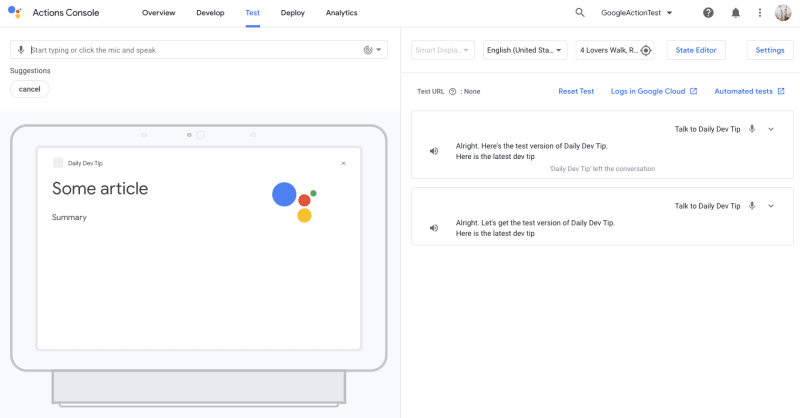The image size is (800, 418).
Task: Click mic icon in first Talk to Daily Dev Tip
Action: [x=752, y=129]
